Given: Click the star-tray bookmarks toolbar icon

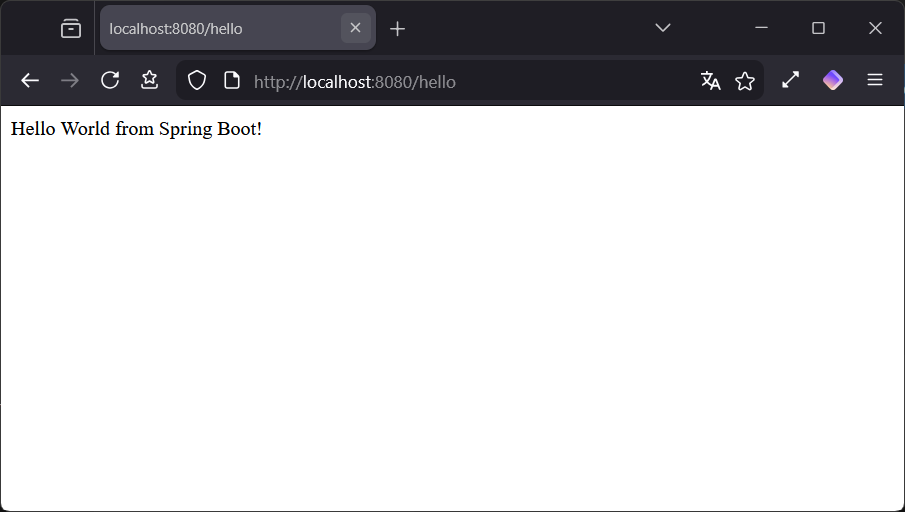Looking at the screenshot, I should (x=149, y=80).
